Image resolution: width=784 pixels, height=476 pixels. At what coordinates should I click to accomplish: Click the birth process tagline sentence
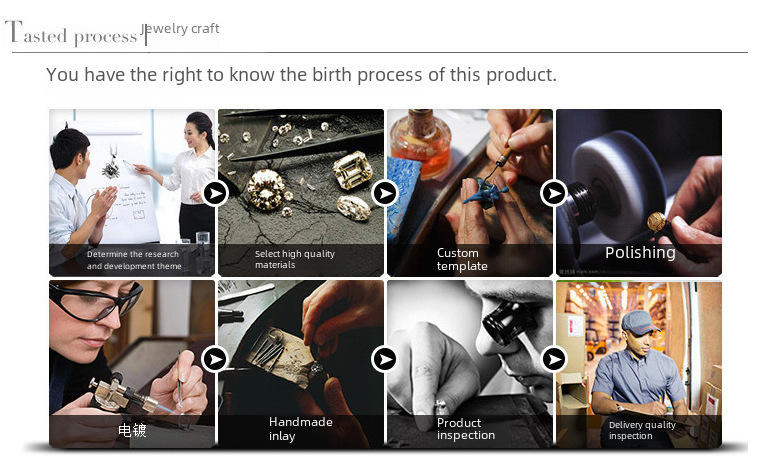point(301,75)
